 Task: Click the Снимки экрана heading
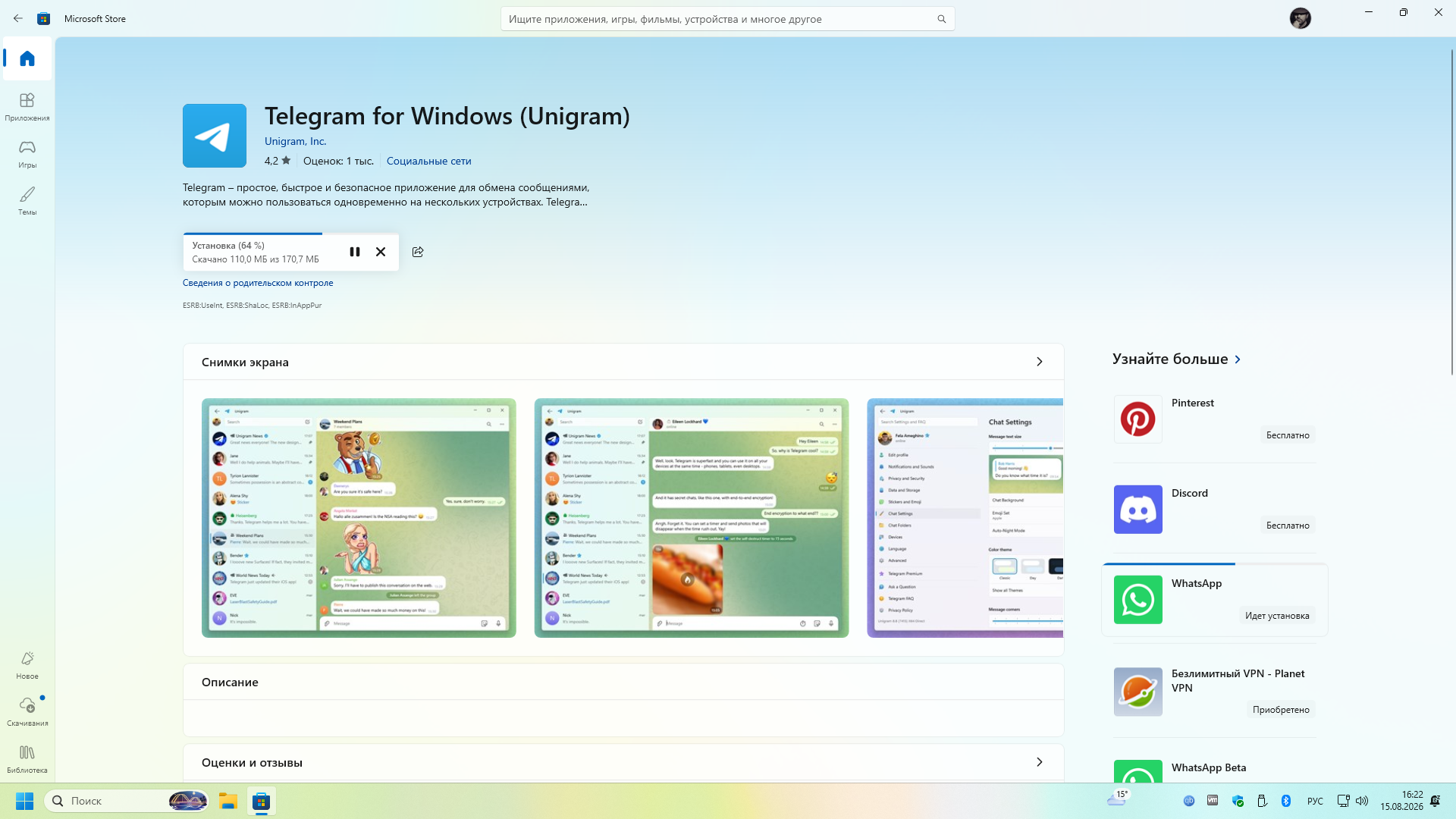(245, 362)
